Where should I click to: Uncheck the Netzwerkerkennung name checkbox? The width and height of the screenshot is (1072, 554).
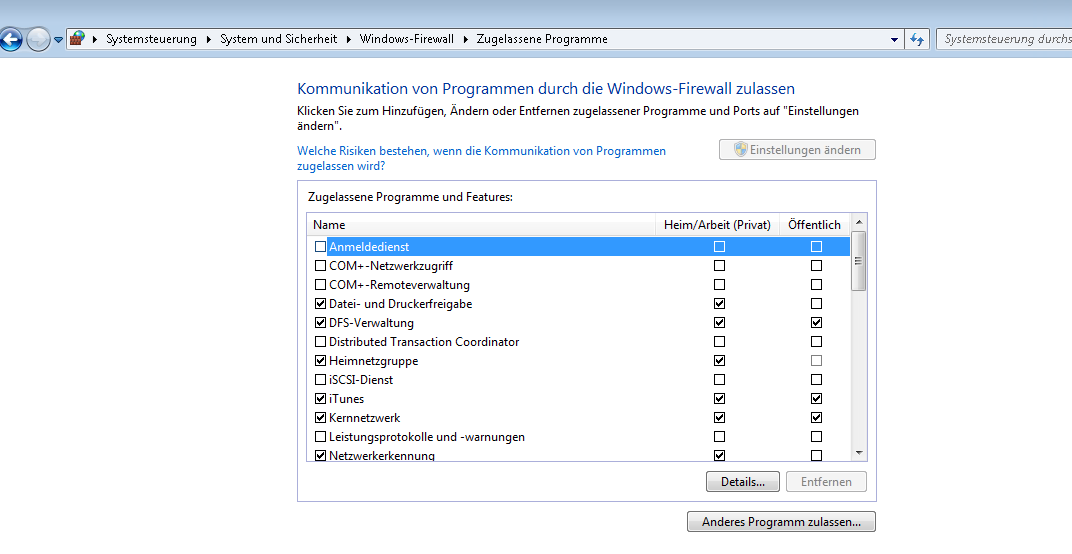click(x=320, y=456)
